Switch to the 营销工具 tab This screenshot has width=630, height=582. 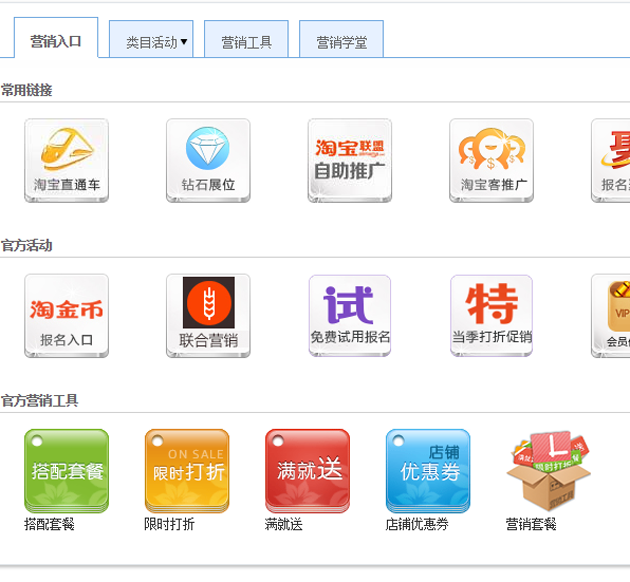coord(246,42)
